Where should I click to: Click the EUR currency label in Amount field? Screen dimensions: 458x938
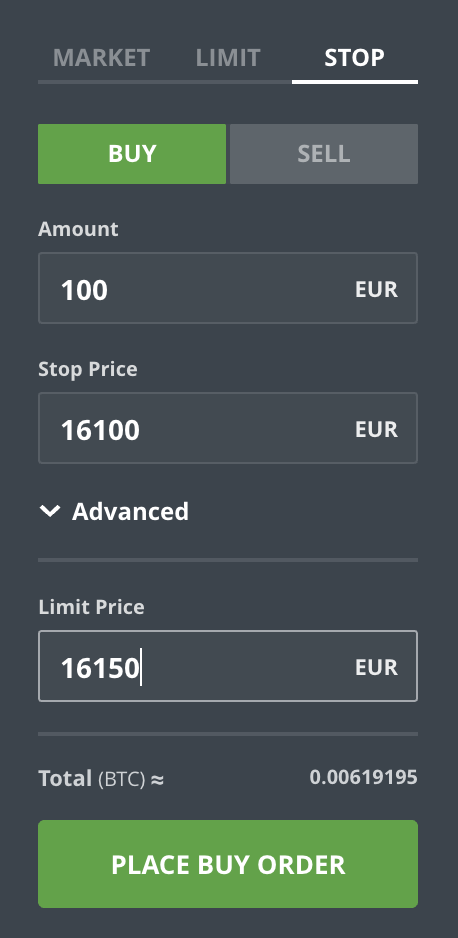click(377, 289)
